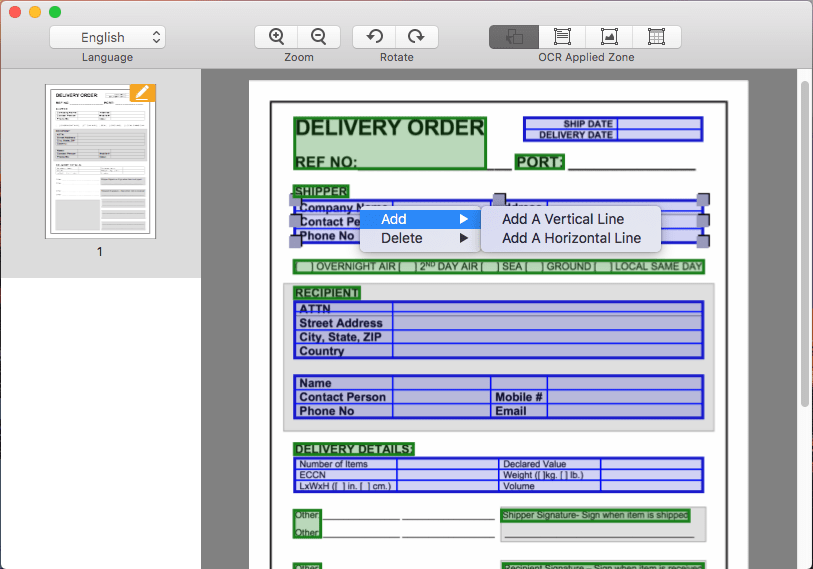Viewport: 813px width, 569px height.
Task: Click the vertical scrollbar of document view
Action: (804, 244)
